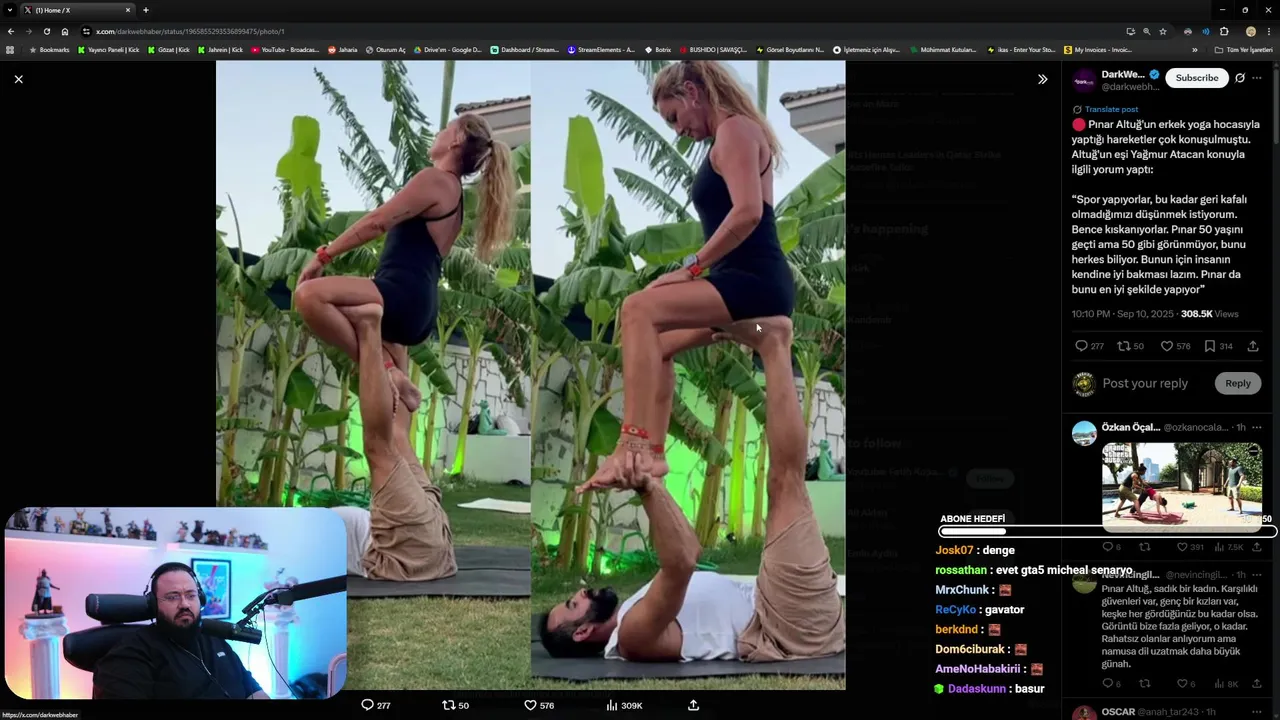1280x720 pixels.
Task: Click the webcam overlay of the streamer
Action: point(175,603)
